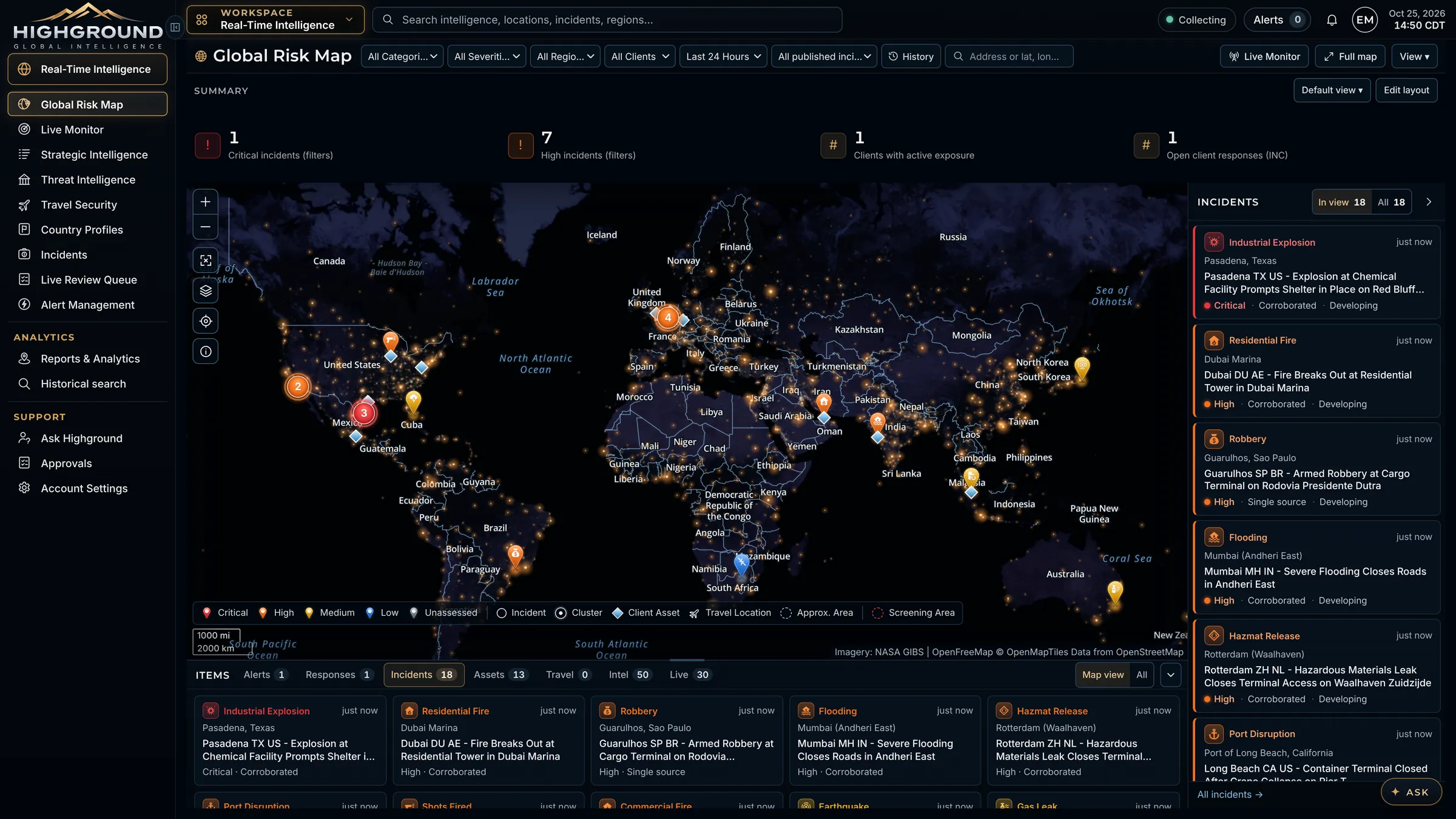
Task: Collapse the sidebar with panel toggle icon
Action: (175, 27)
